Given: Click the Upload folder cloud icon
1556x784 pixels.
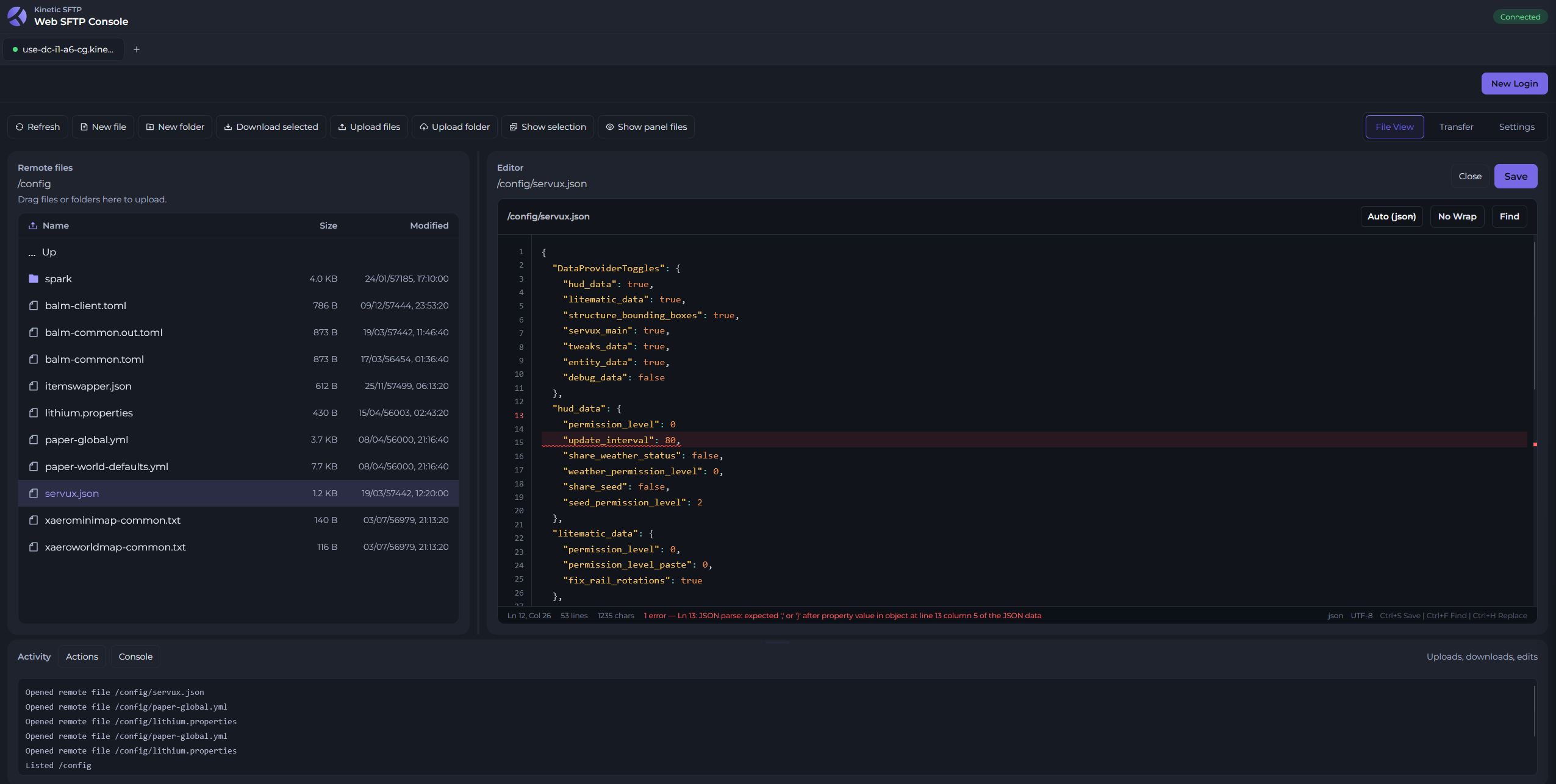Looking at the screenshot, I should click(424, 127).
